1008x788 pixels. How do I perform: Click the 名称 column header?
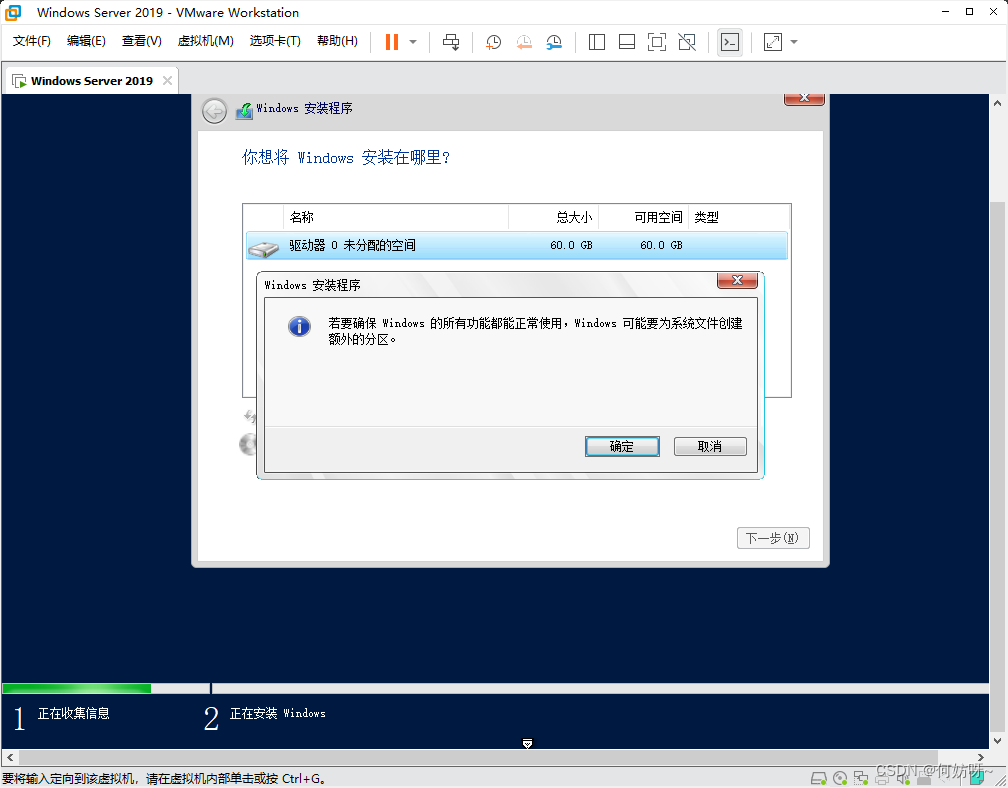coord(396,217)
